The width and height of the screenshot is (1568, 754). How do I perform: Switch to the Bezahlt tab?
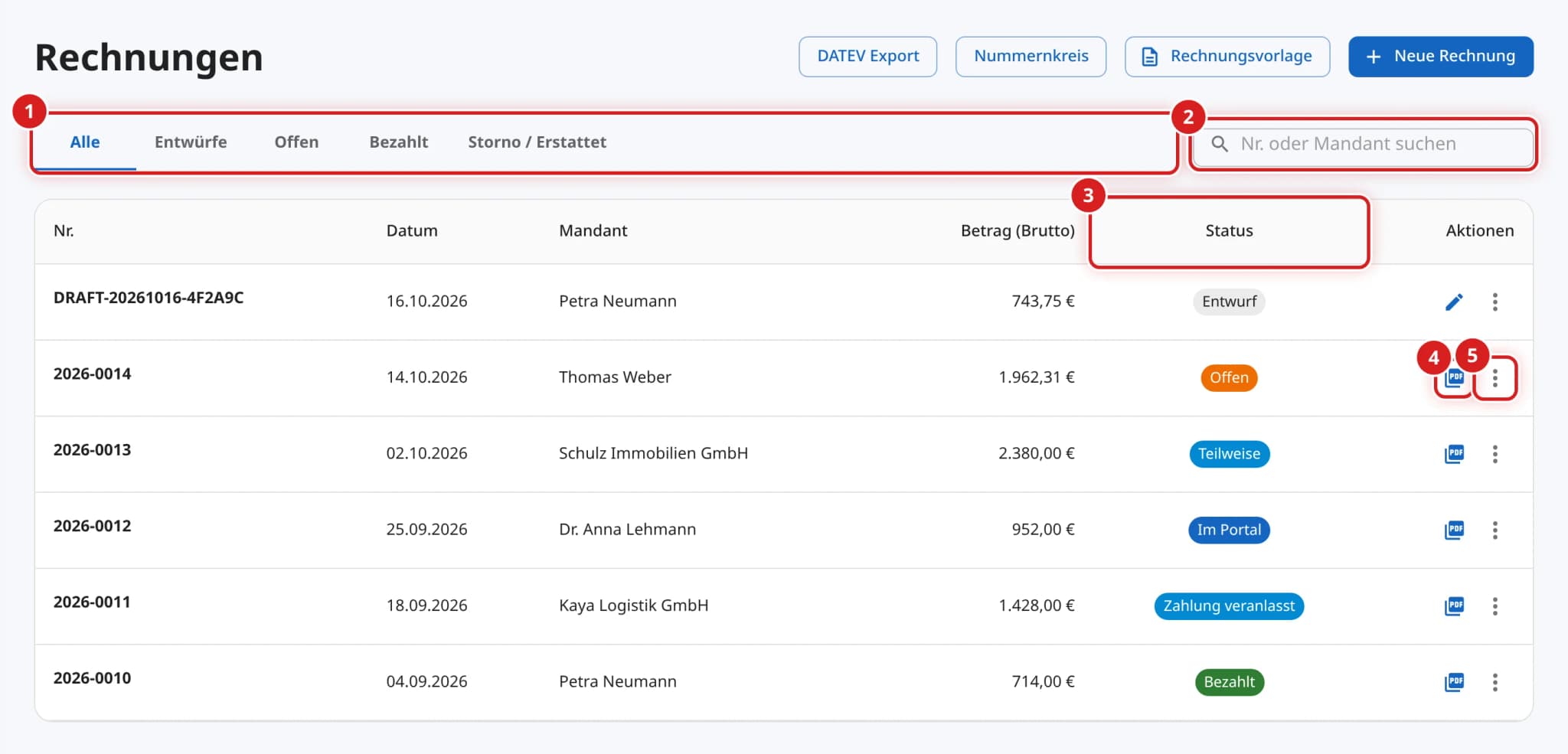399,142
